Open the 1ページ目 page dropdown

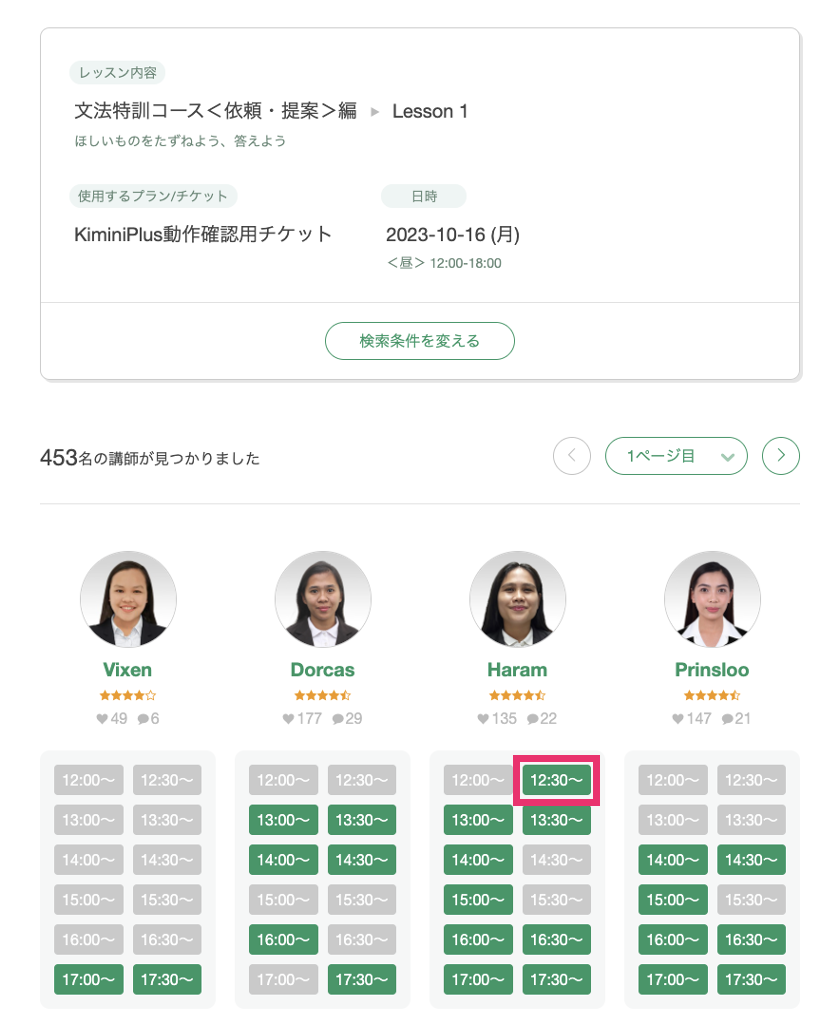click(x=676, y=456)
